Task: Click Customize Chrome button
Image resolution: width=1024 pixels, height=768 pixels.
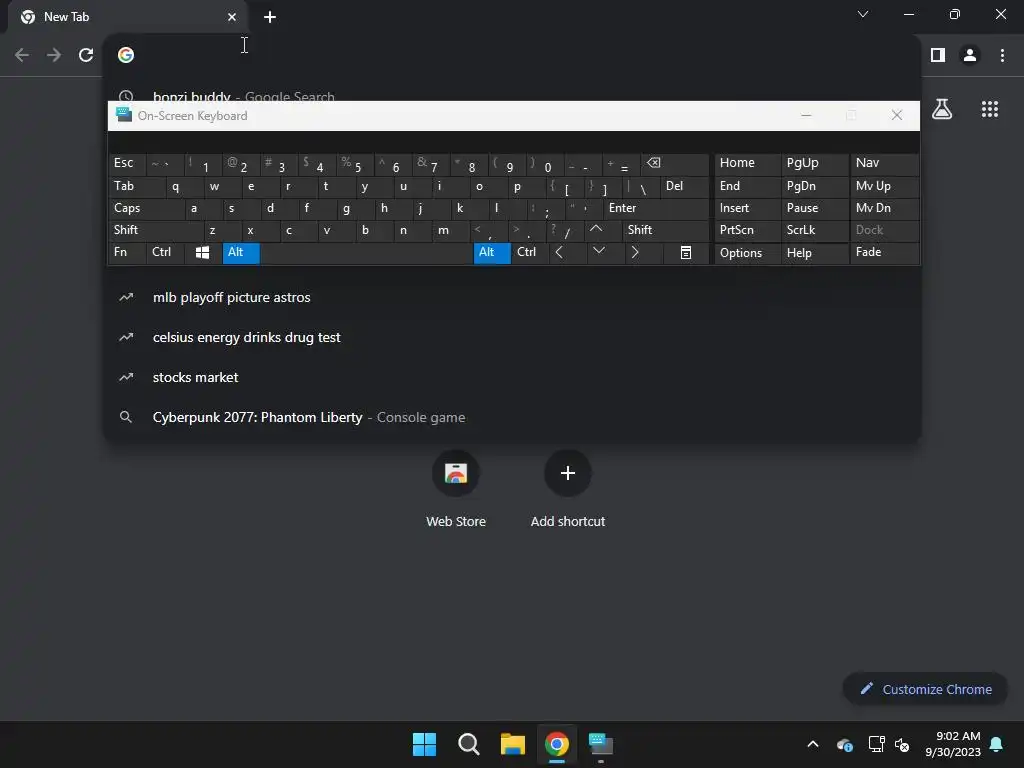Action: [x=925, y=689]
